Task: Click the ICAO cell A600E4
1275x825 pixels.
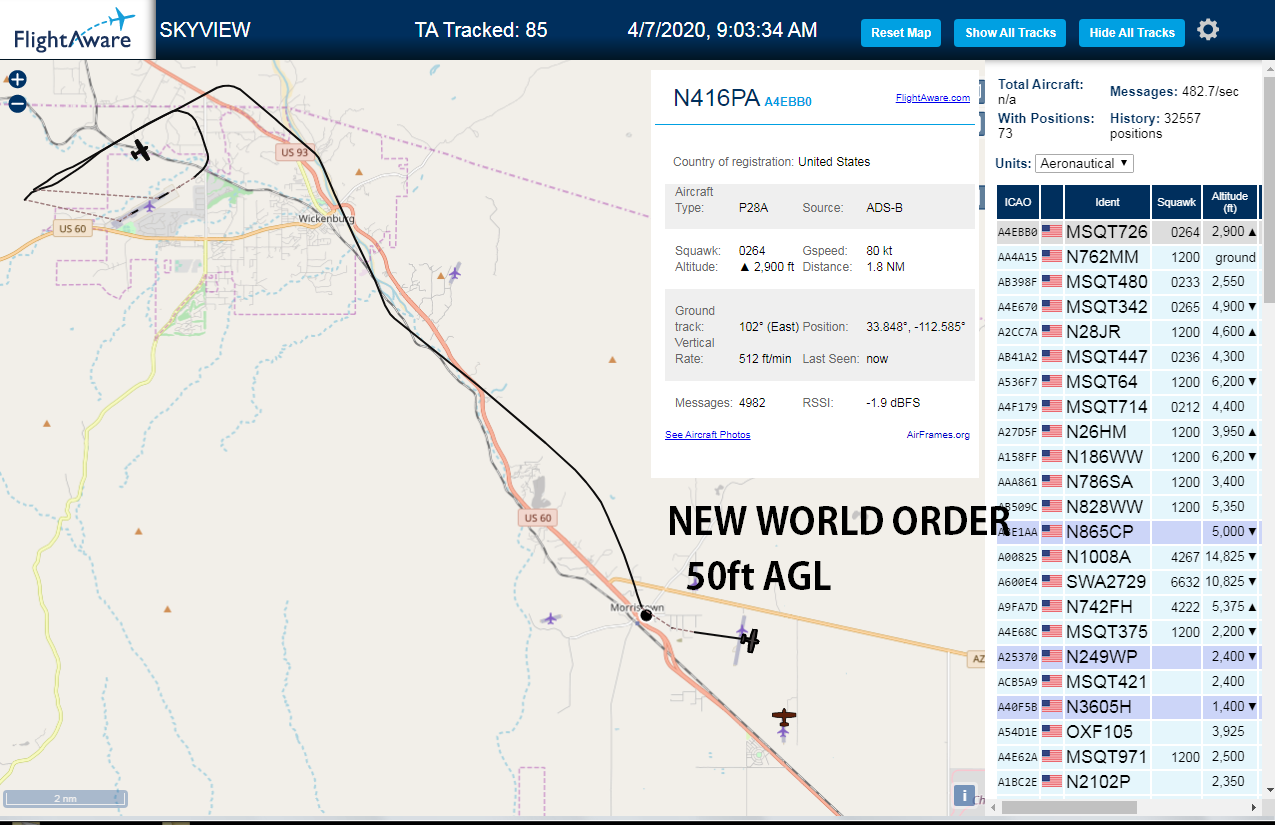Action: (1017, 582)
